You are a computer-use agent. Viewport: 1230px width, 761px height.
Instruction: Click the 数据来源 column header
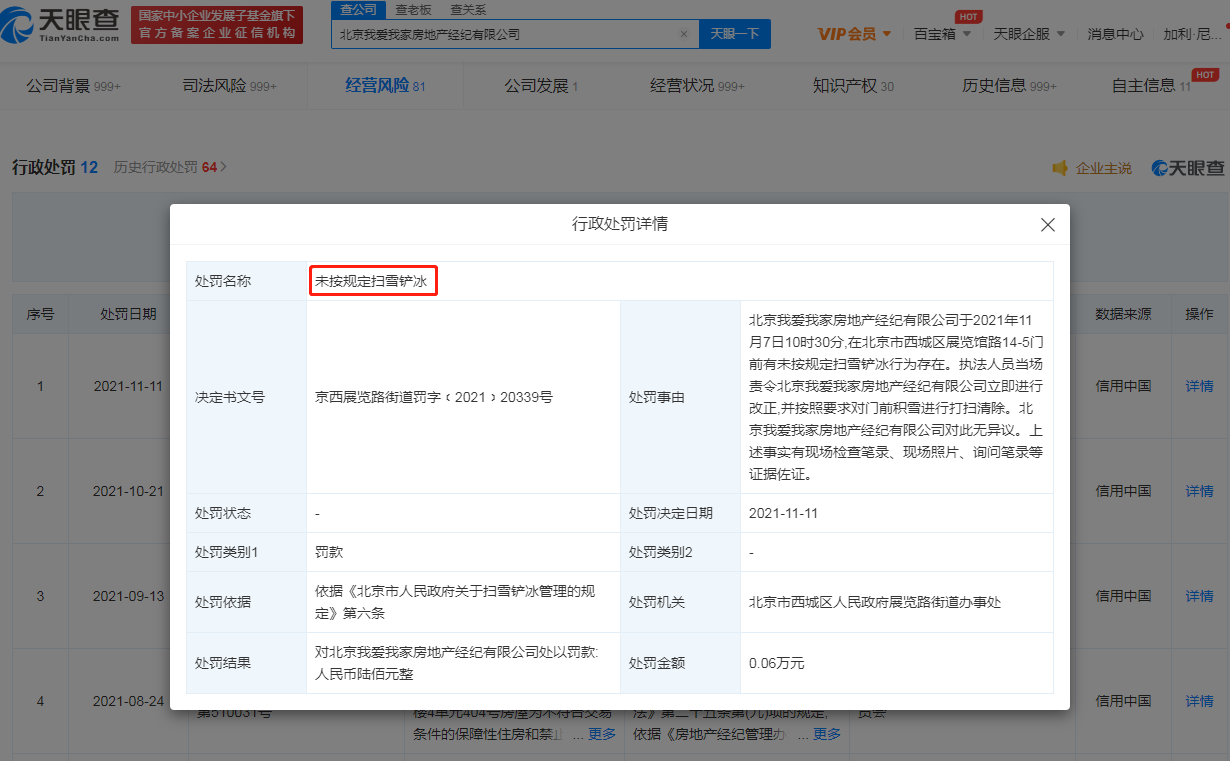tap(1123, 314)
